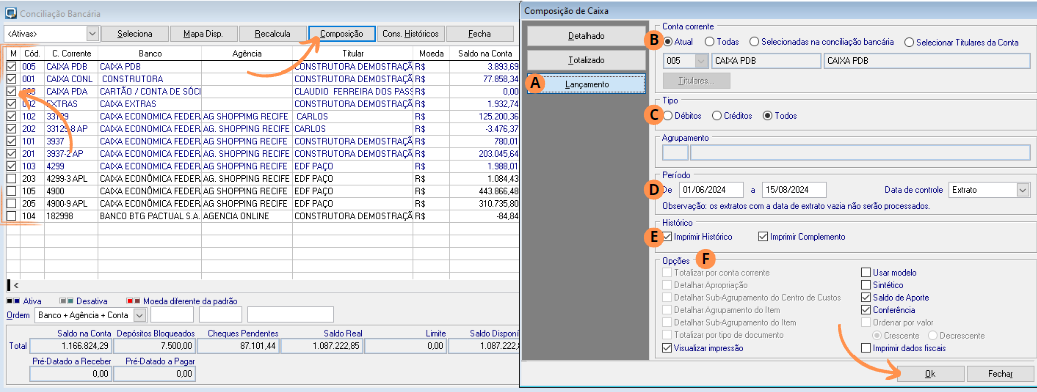Uncheck the row 001 CAIXA CONL checkbox
This screenshot has width=1037, height=392.
tap(11, 79)
